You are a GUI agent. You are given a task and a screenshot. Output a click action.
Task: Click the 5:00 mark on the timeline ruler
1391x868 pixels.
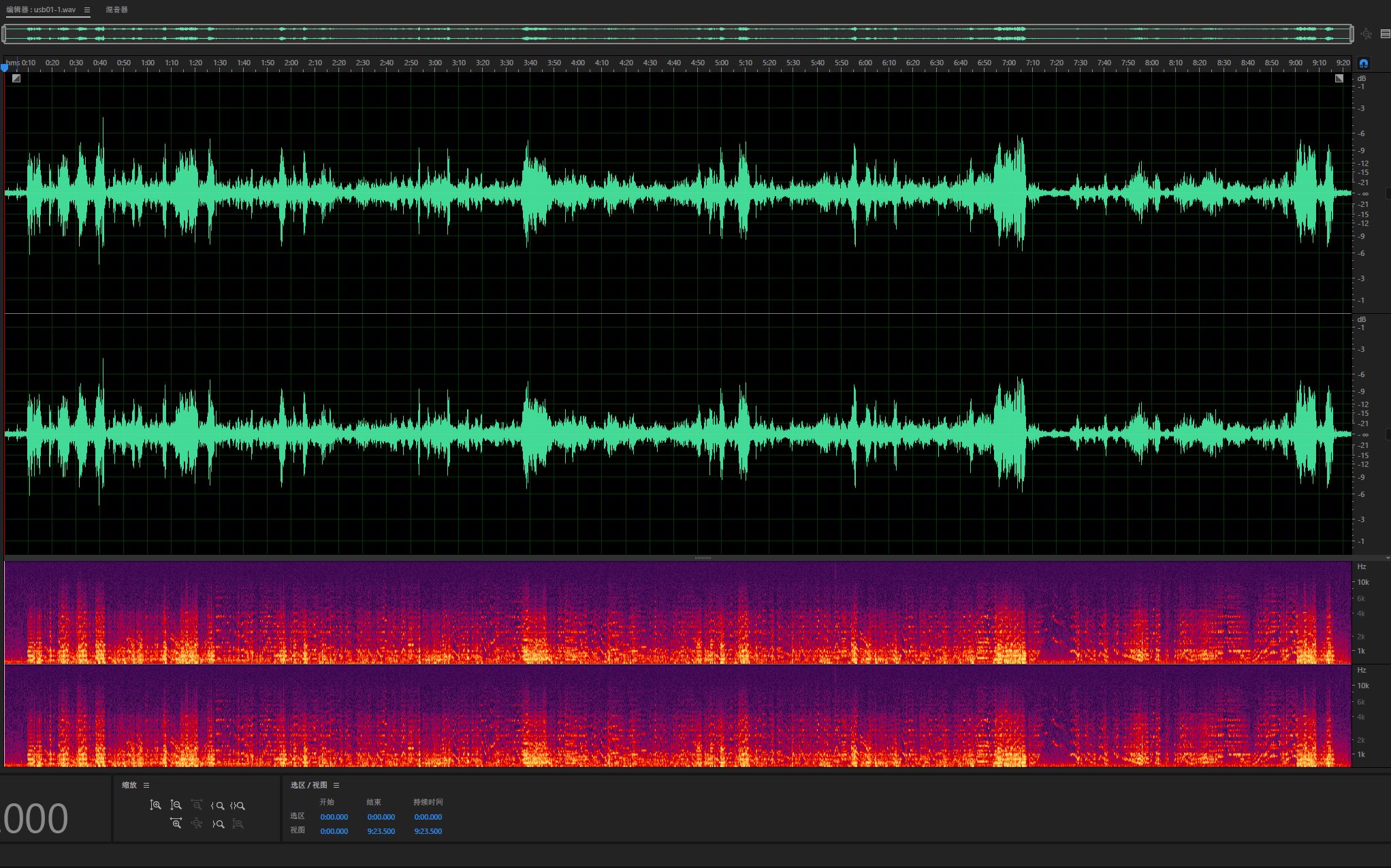click(722, 63)
